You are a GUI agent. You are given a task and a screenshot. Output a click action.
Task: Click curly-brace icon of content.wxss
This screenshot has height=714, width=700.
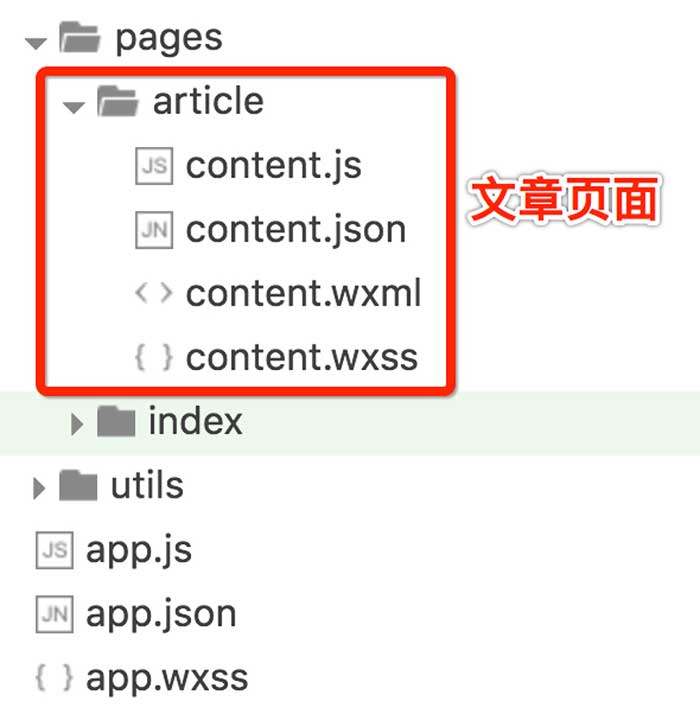click(x=154, y=357)
